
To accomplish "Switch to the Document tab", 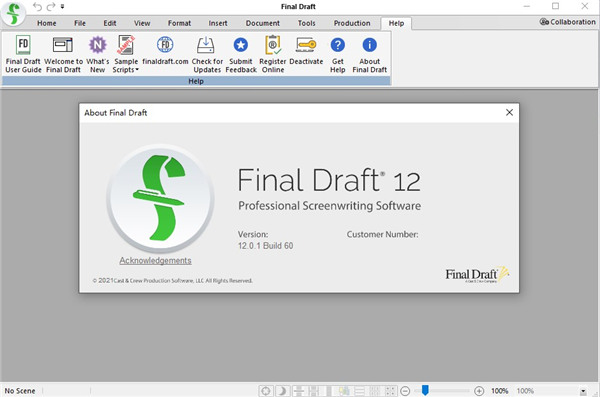I will tap(262, 23).
